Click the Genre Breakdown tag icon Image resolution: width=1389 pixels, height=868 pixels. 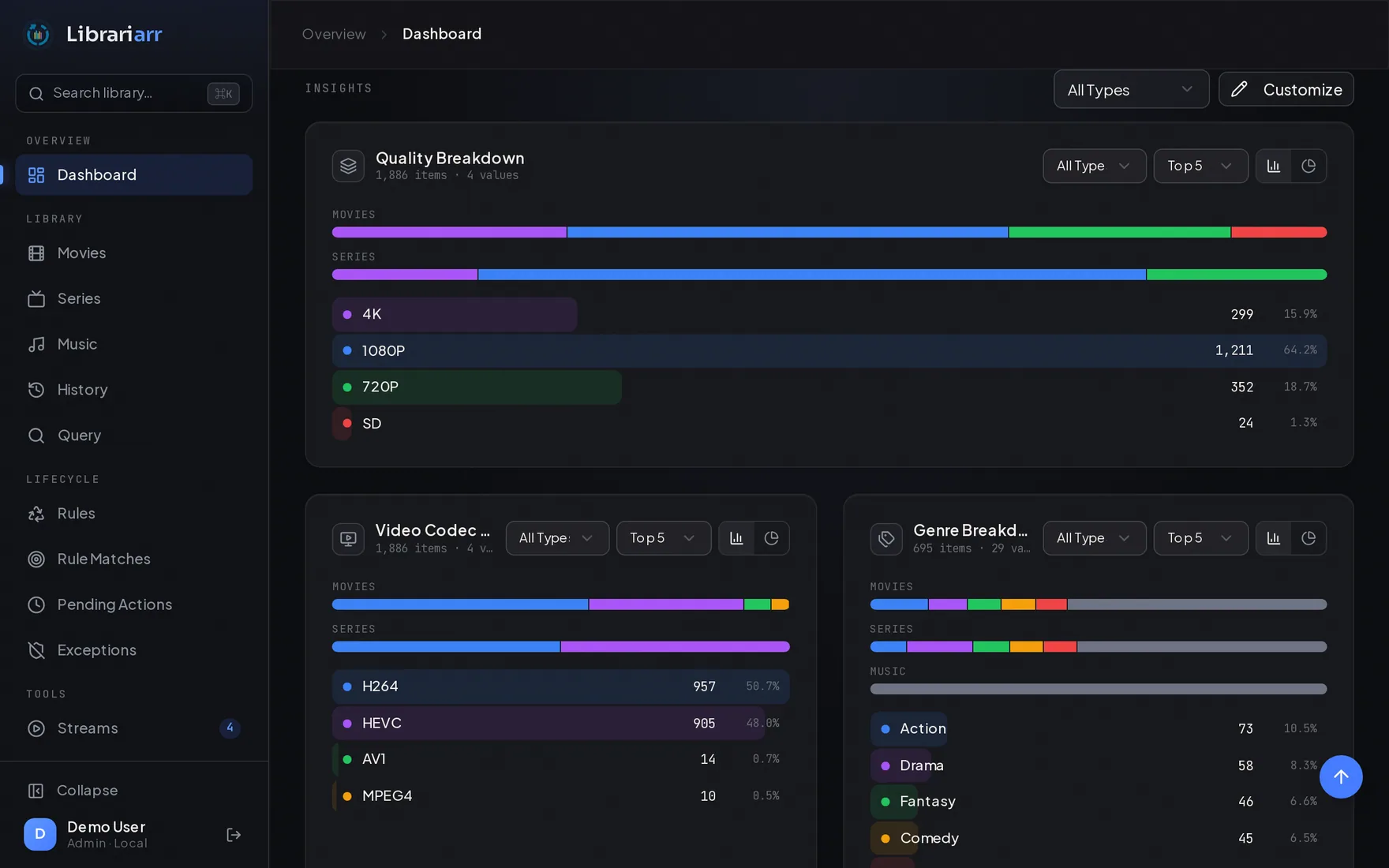click(x=886, y=539)
